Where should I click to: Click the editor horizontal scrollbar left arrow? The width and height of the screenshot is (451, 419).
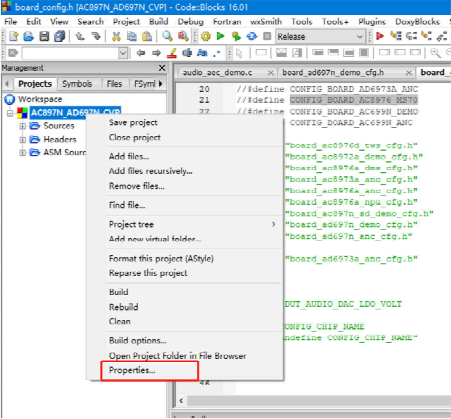[181, 400]
